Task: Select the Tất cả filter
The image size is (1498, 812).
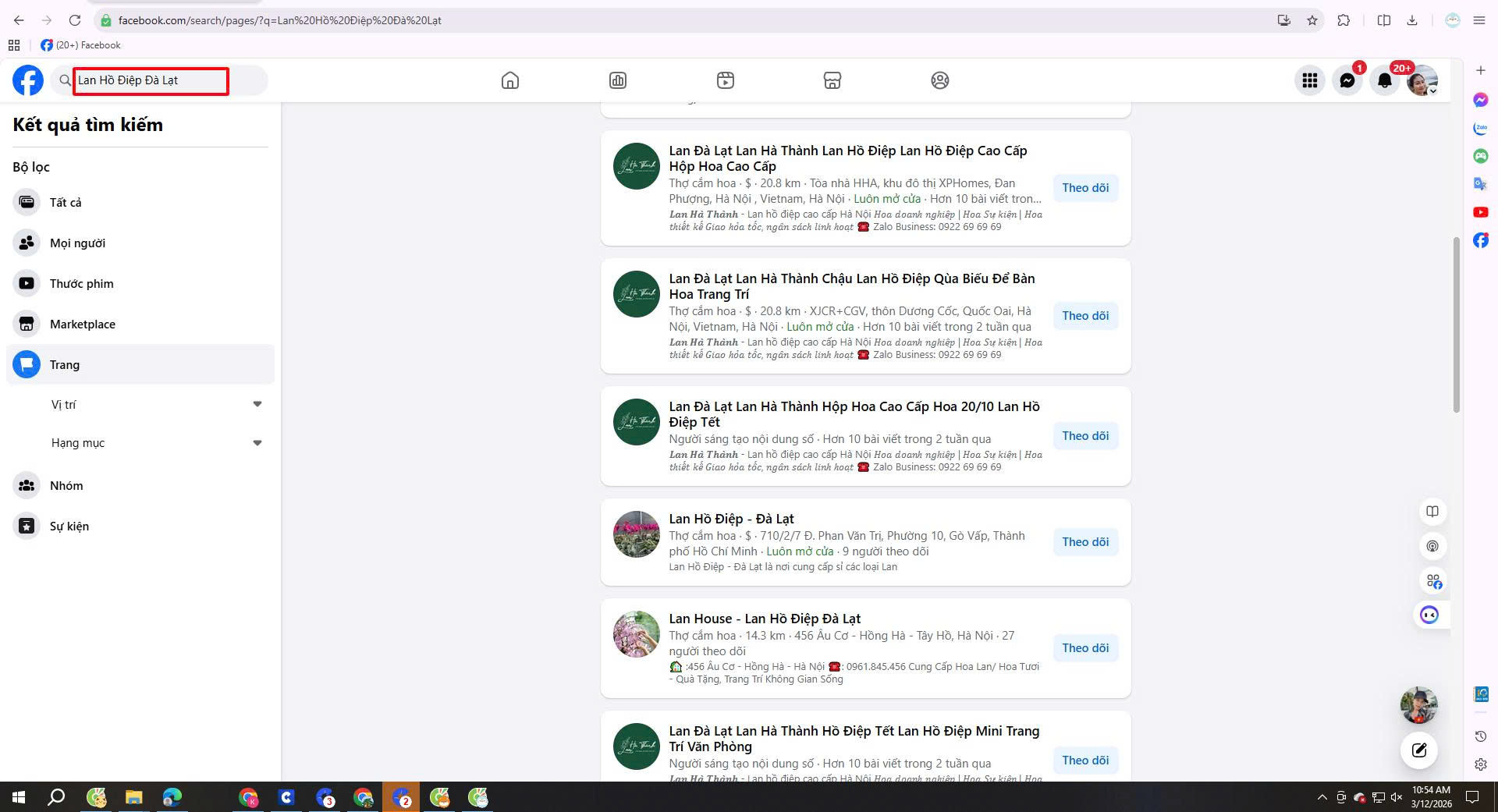Action: pos(140,203)
